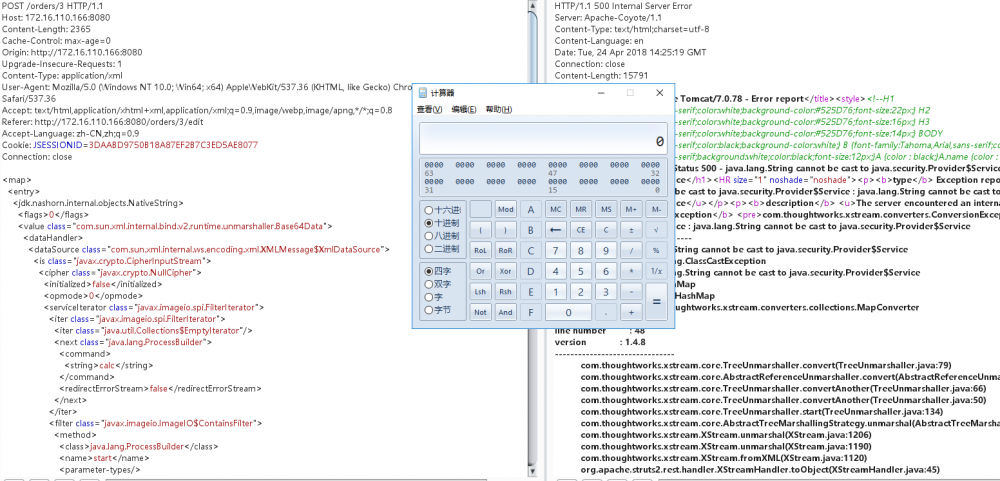The width and height of the screenshot is (1000, 481).
Task: Click the square root key
Action: point(656,230)
